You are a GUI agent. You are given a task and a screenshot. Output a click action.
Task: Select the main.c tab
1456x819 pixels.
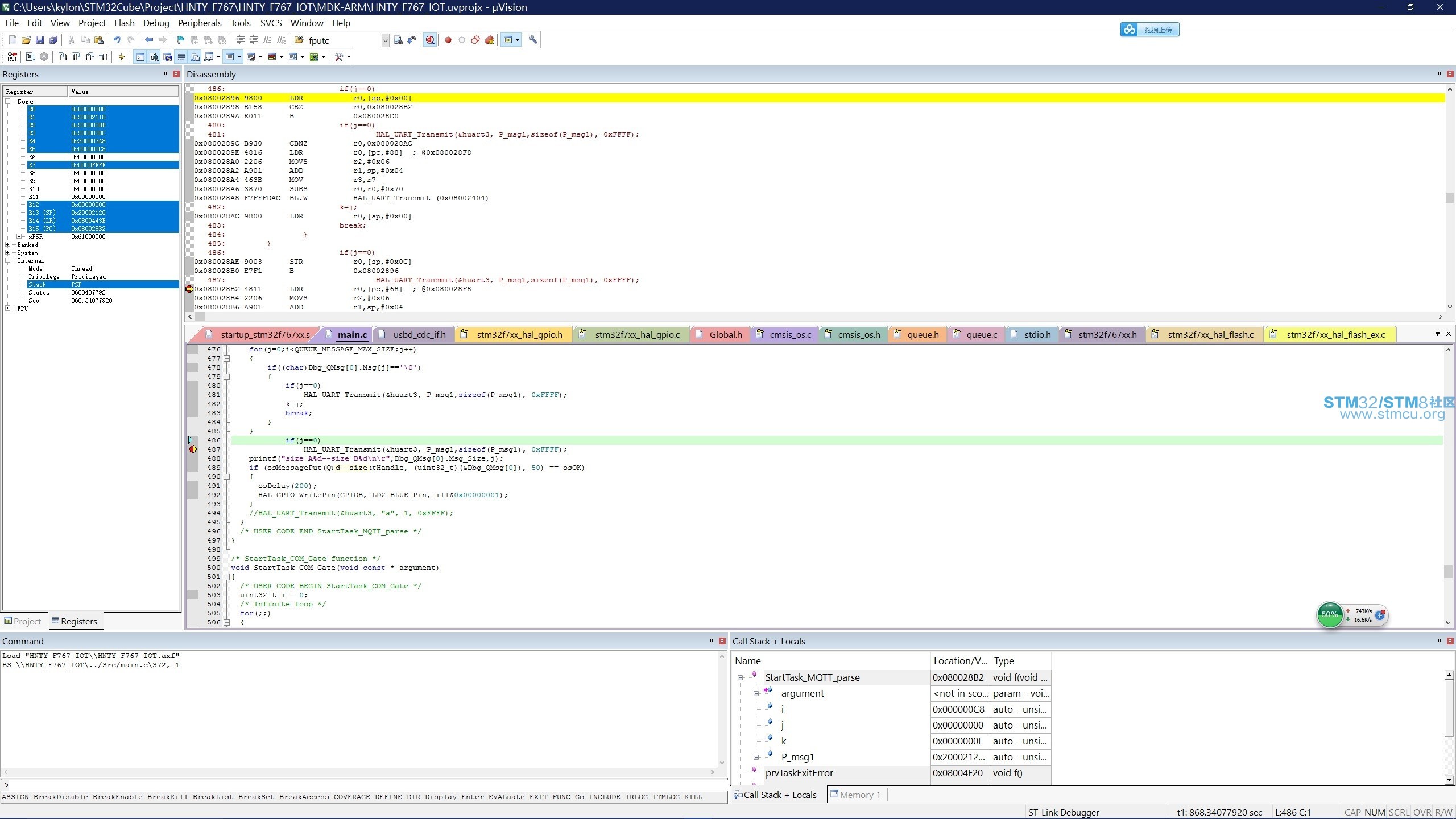(353, 334)
